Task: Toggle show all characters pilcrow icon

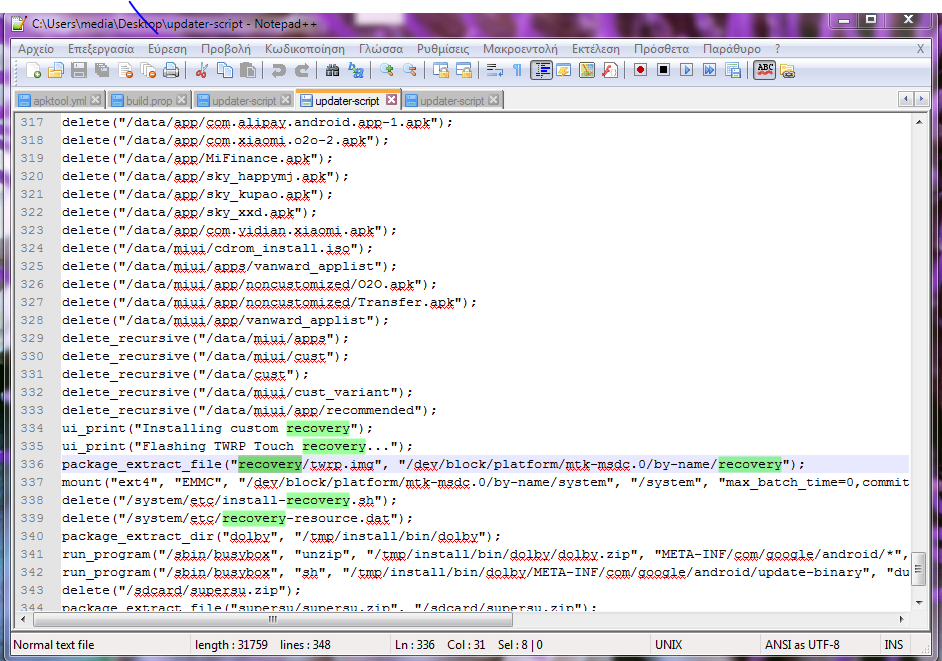Action: click(x=517, y=70)
